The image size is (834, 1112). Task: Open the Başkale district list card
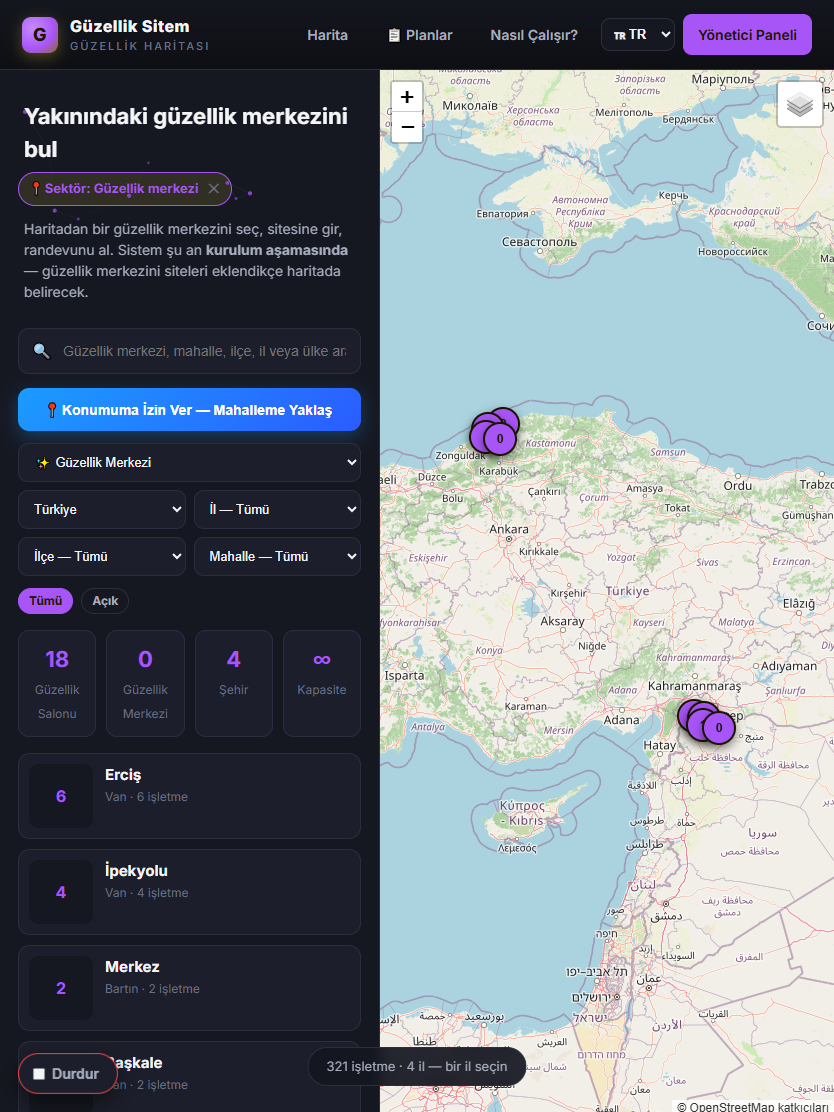[x=189, y=1077]
